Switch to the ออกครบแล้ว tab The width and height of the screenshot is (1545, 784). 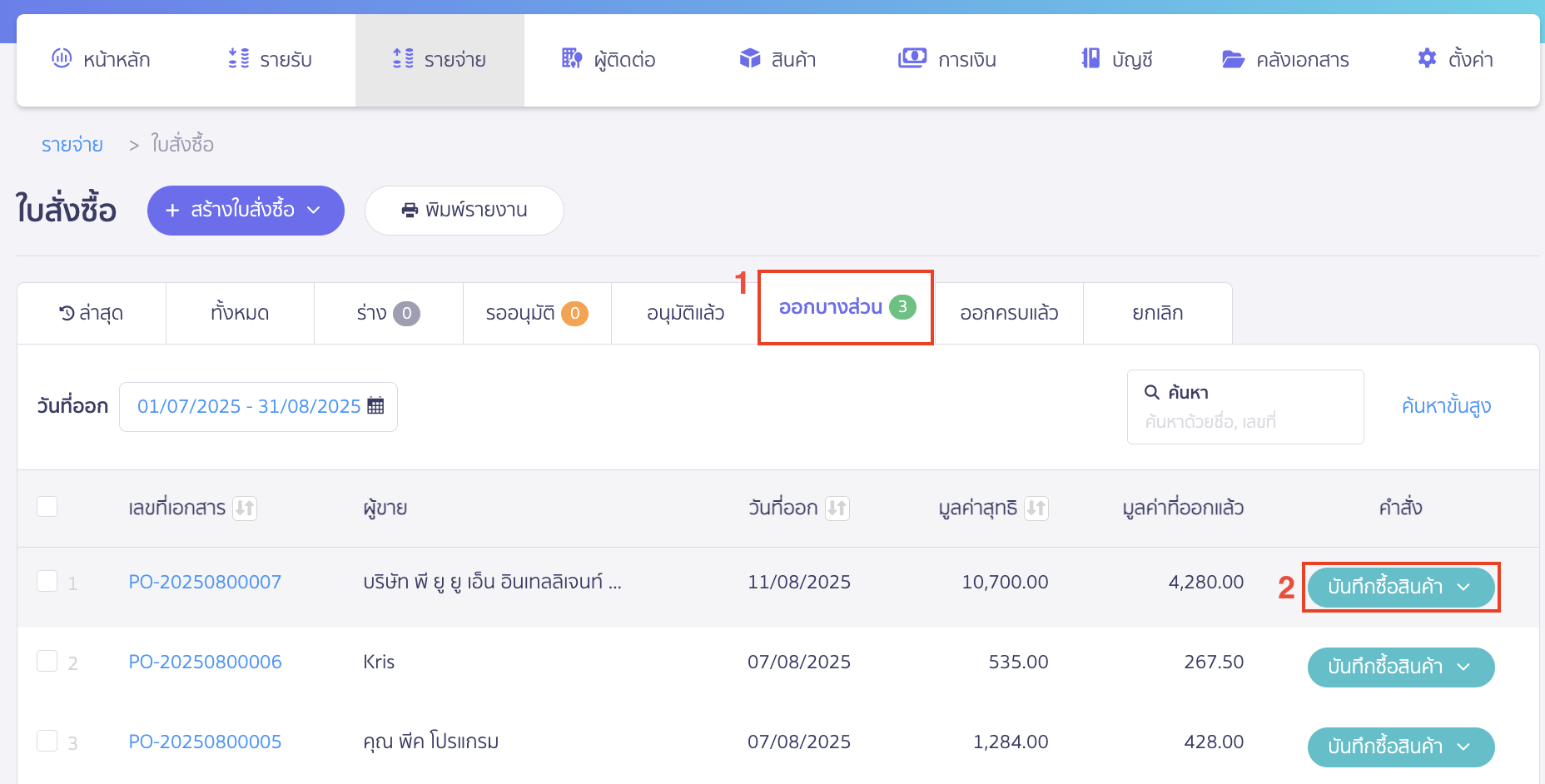click(1009, 313)
